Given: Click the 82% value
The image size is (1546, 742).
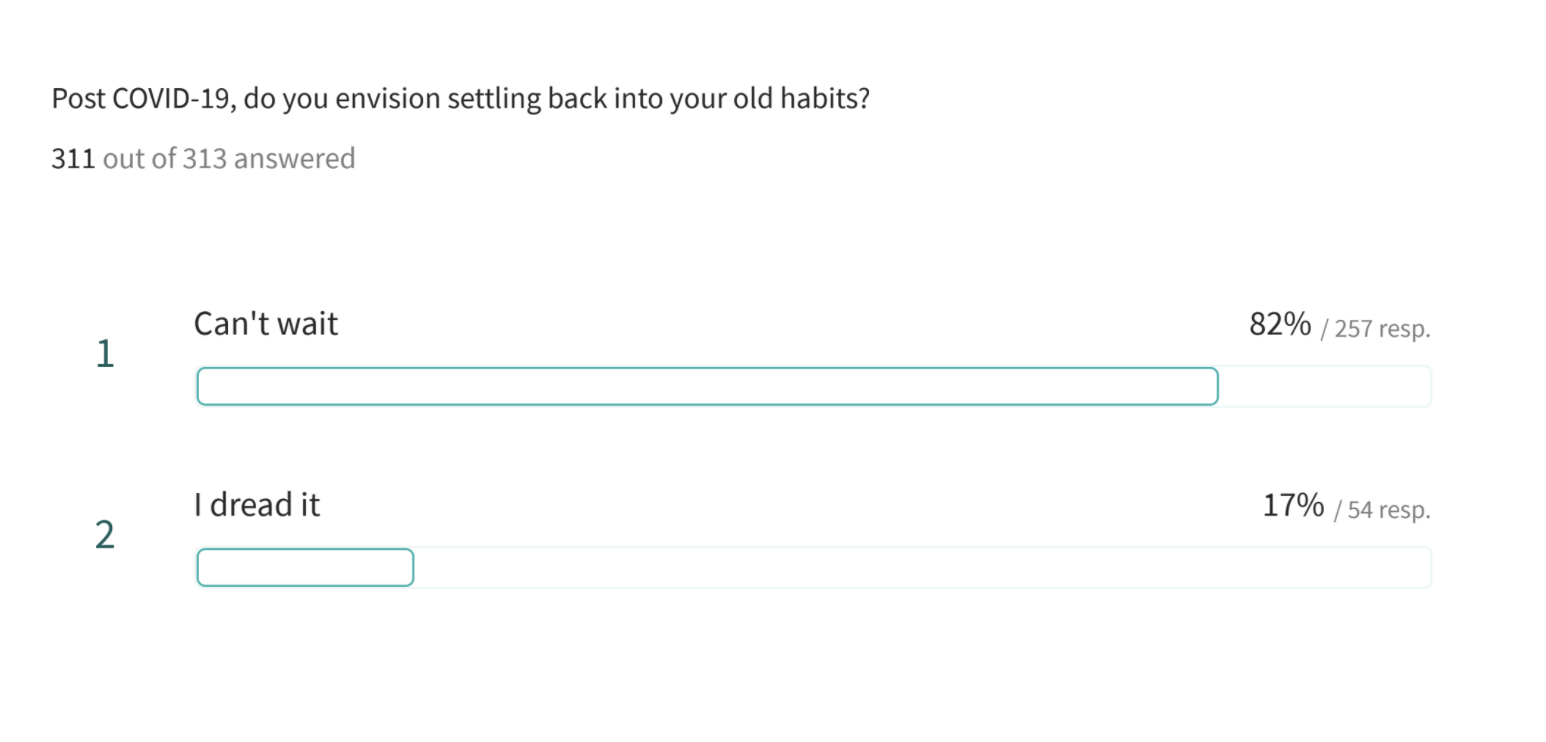Looking at the screenshot, I should [1280, 324].
